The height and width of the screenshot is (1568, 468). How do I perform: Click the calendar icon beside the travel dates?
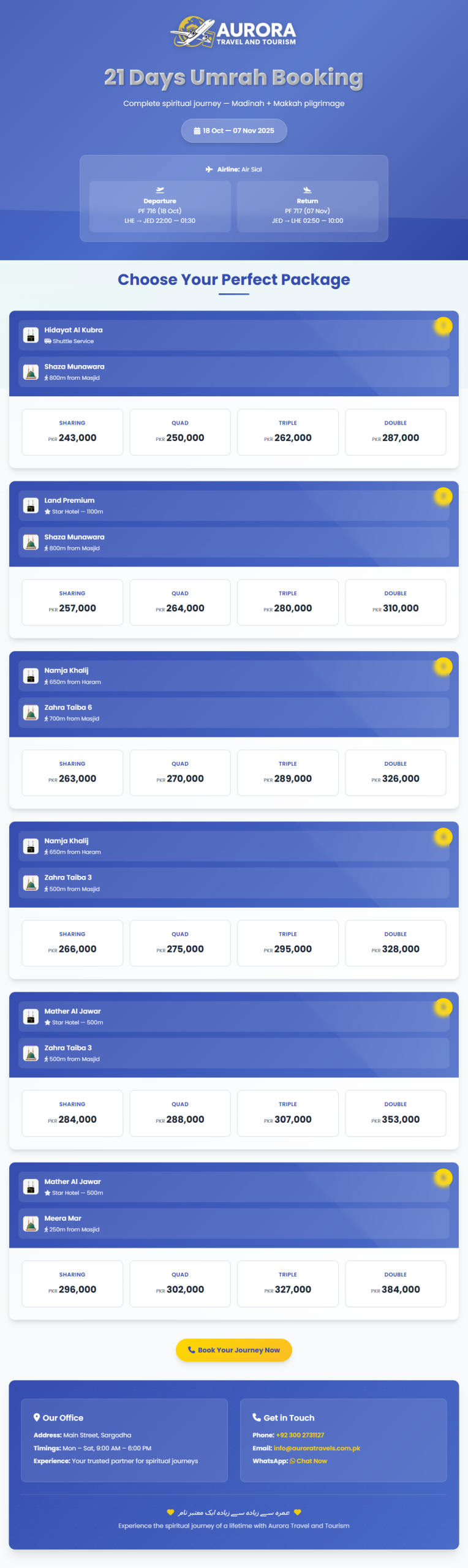coord(197,131)
